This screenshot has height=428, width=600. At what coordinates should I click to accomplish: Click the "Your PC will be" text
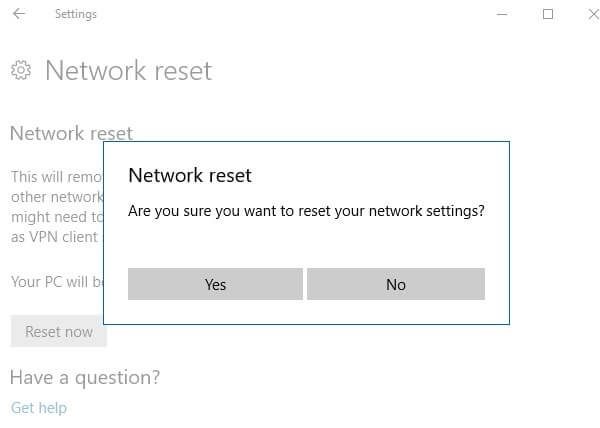coord(56,281)
